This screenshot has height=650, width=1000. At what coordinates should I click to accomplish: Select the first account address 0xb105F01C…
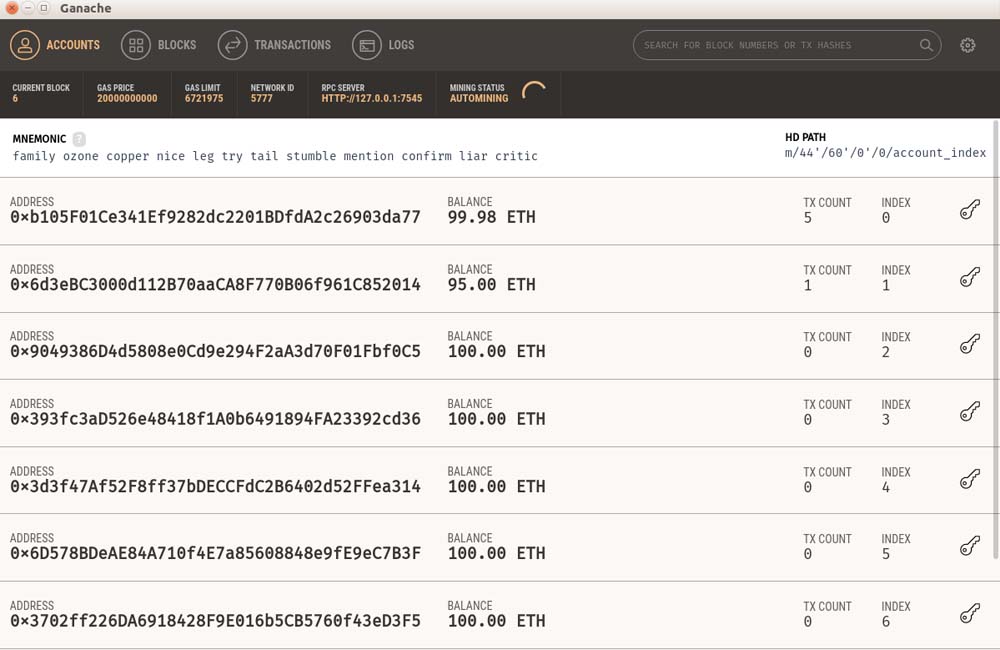tap(215, 217)
